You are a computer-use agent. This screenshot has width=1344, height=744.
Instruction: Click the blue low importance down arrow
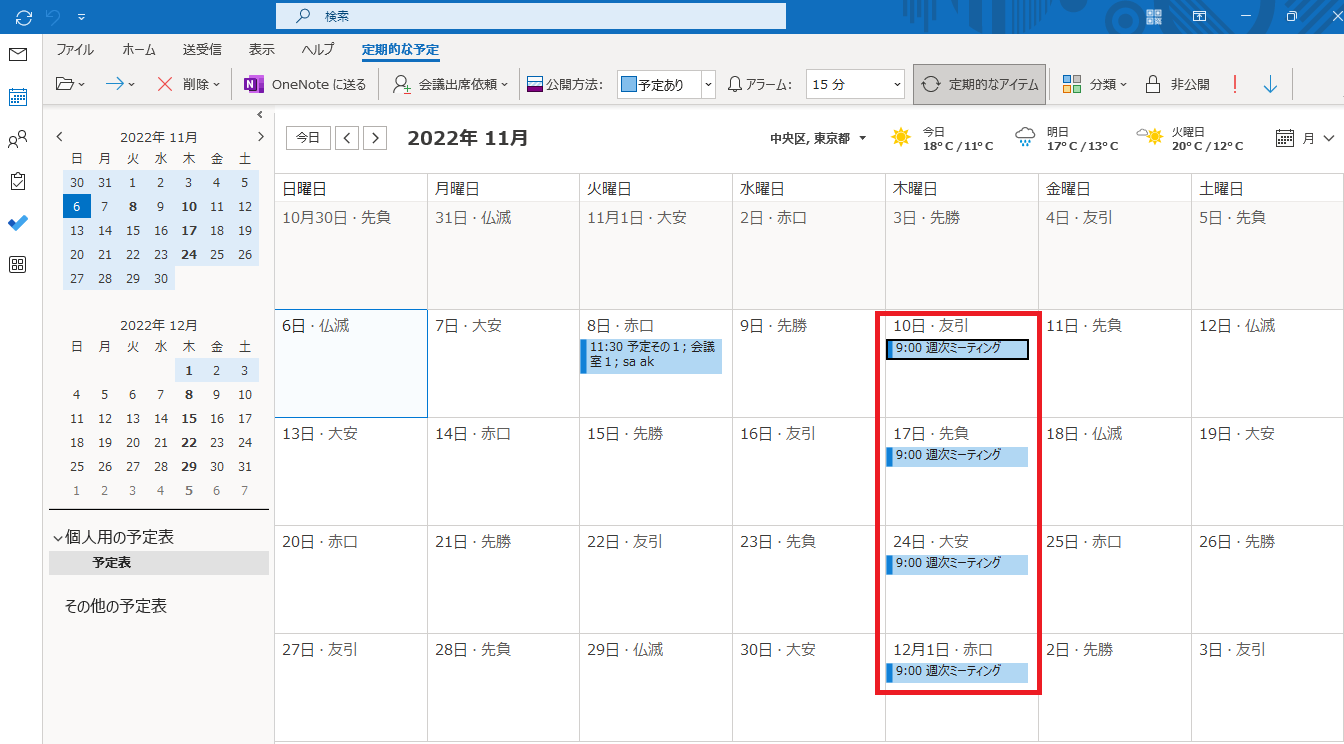click(x=1270, y=85)
